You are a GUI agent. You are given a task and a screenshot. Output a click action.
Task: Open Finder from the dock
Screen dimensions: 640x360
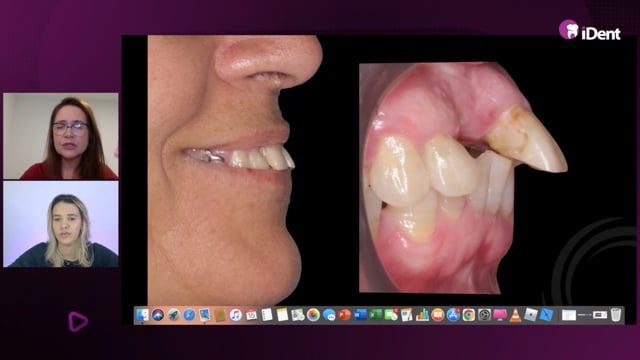pos(142,315)
